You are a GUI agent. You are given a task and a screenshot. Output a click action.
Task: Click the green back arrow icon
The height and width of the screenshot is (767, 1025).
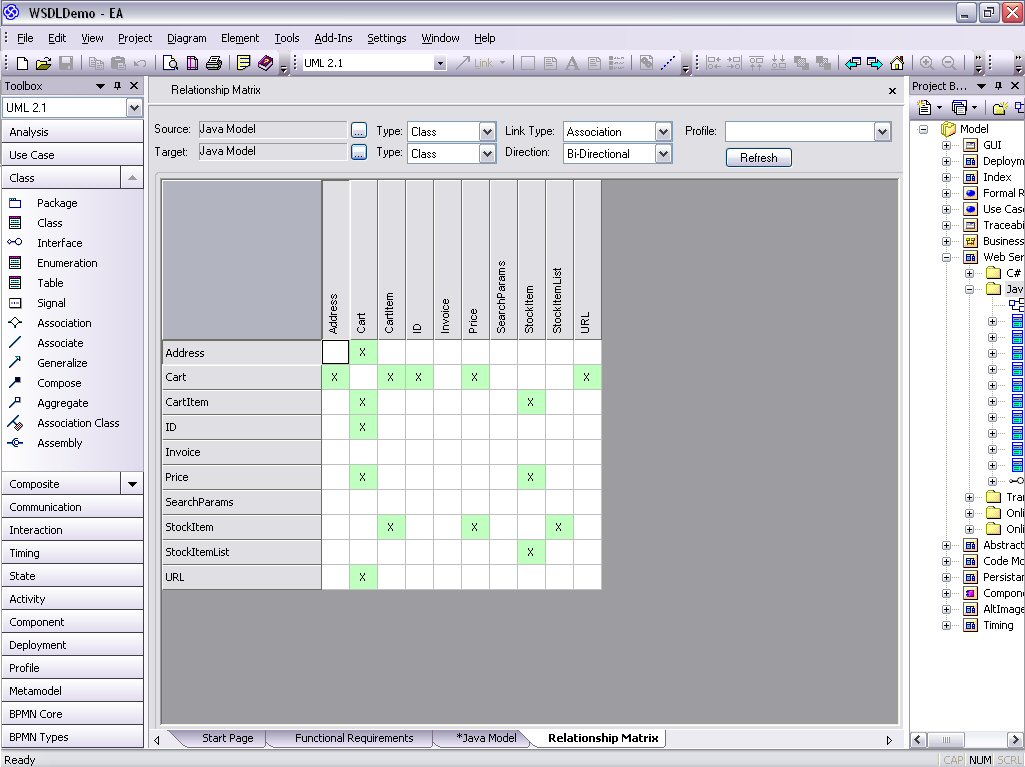point(853,63)
